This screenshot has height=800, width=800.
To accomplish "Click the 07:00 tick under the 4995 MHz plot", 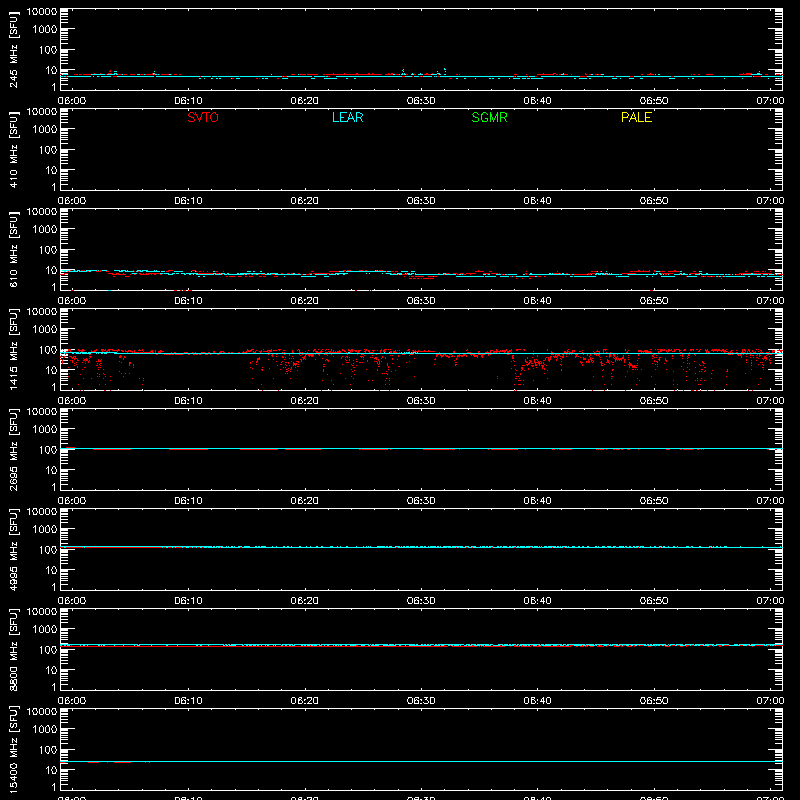I will pyautogui.click(x=770, y=601).
